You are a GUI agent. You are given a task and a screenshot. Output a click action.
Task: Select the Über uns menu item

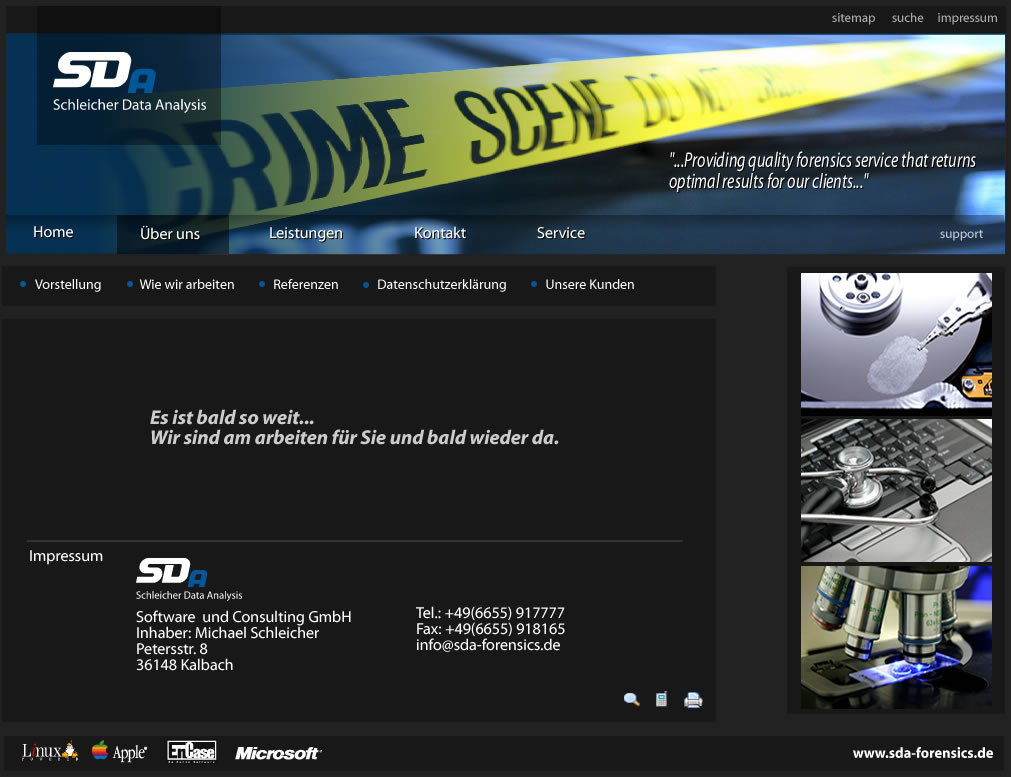click(x=170, y=234)
